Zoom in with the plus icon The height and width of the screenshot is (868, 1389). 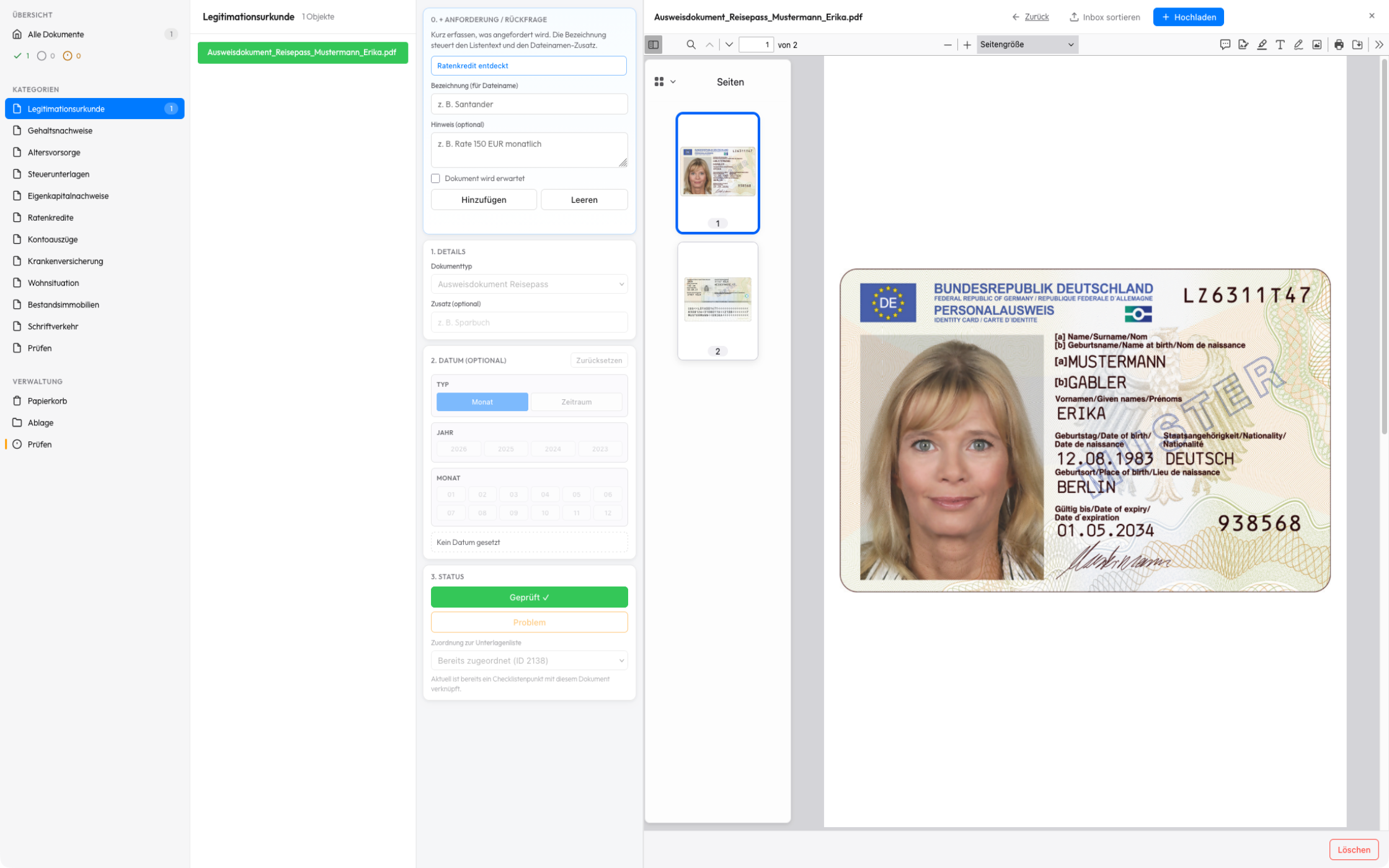(967, 45)
